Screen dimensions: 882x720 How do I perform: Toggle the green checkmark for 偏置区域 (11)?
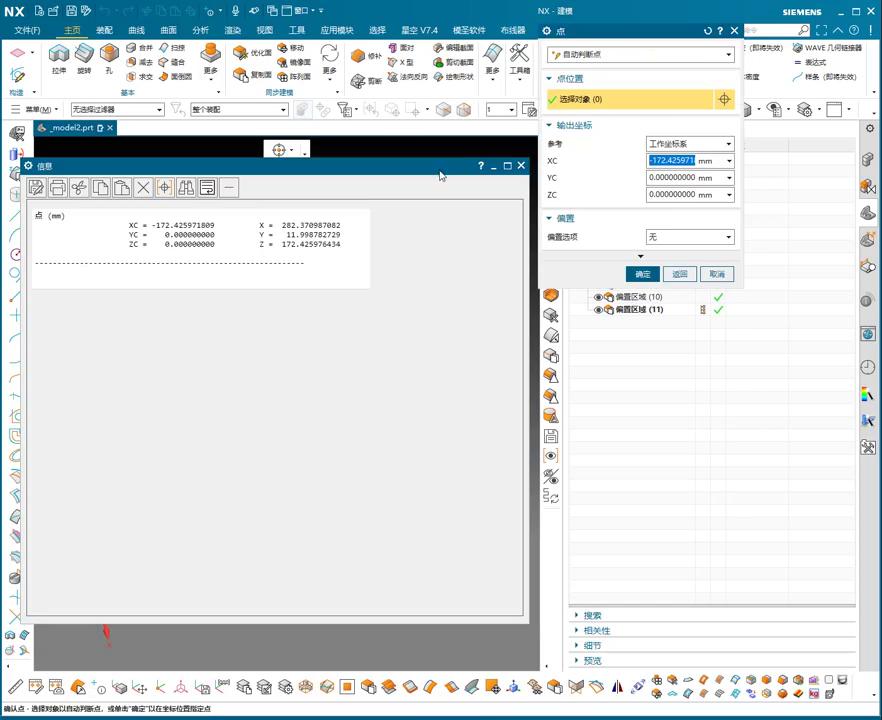(718, 310)
